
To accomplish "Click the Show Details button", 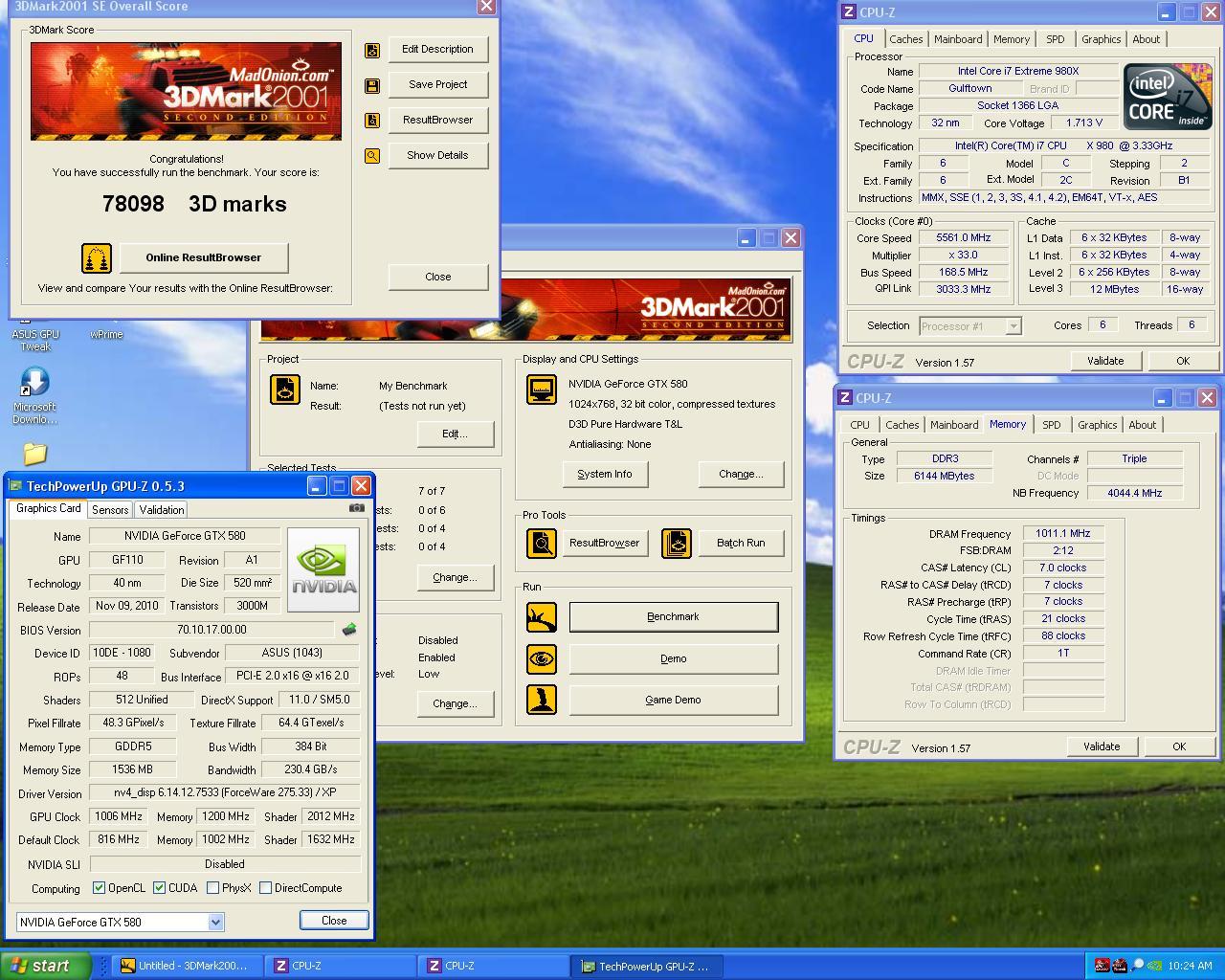I will (x=437, y=156).
